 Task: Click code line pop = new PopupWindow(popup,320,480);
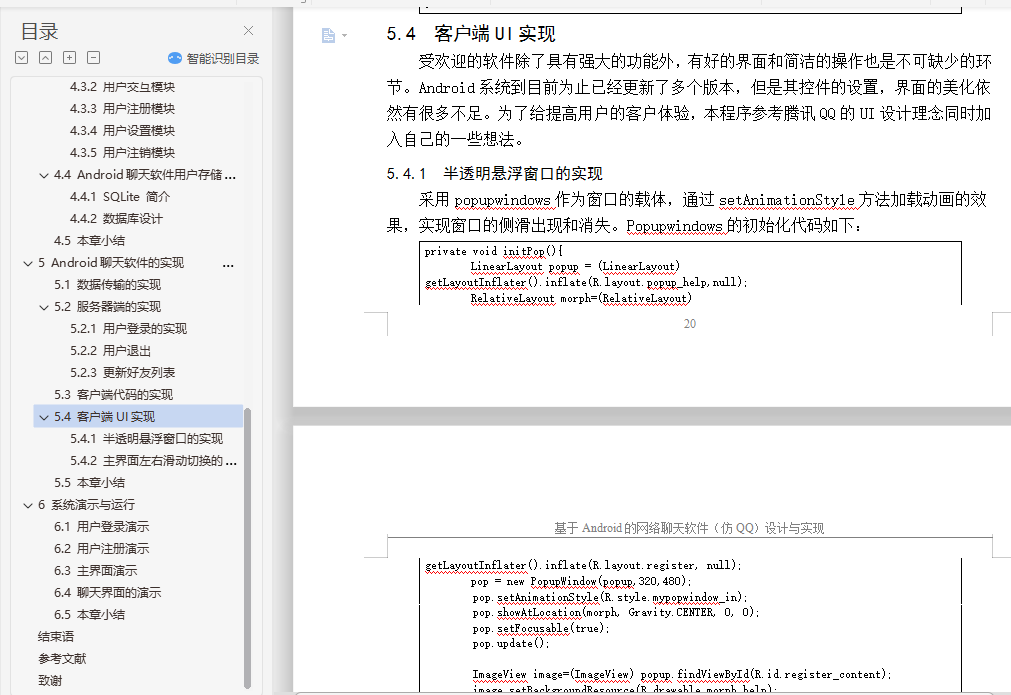pyautogui.click(x=581, y=581)
